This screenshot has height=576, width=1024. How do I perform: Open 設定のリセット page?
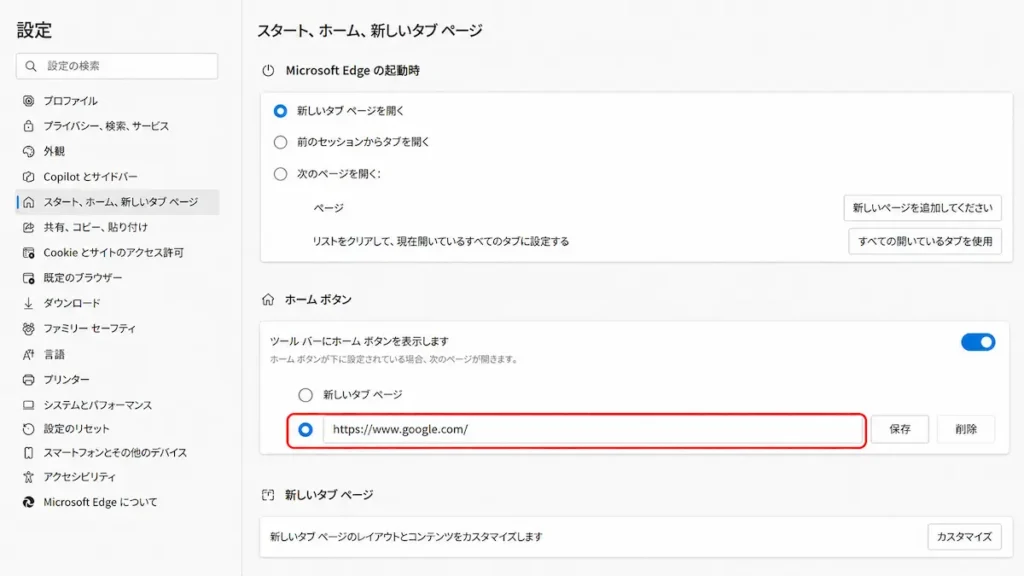click(76, 429)
